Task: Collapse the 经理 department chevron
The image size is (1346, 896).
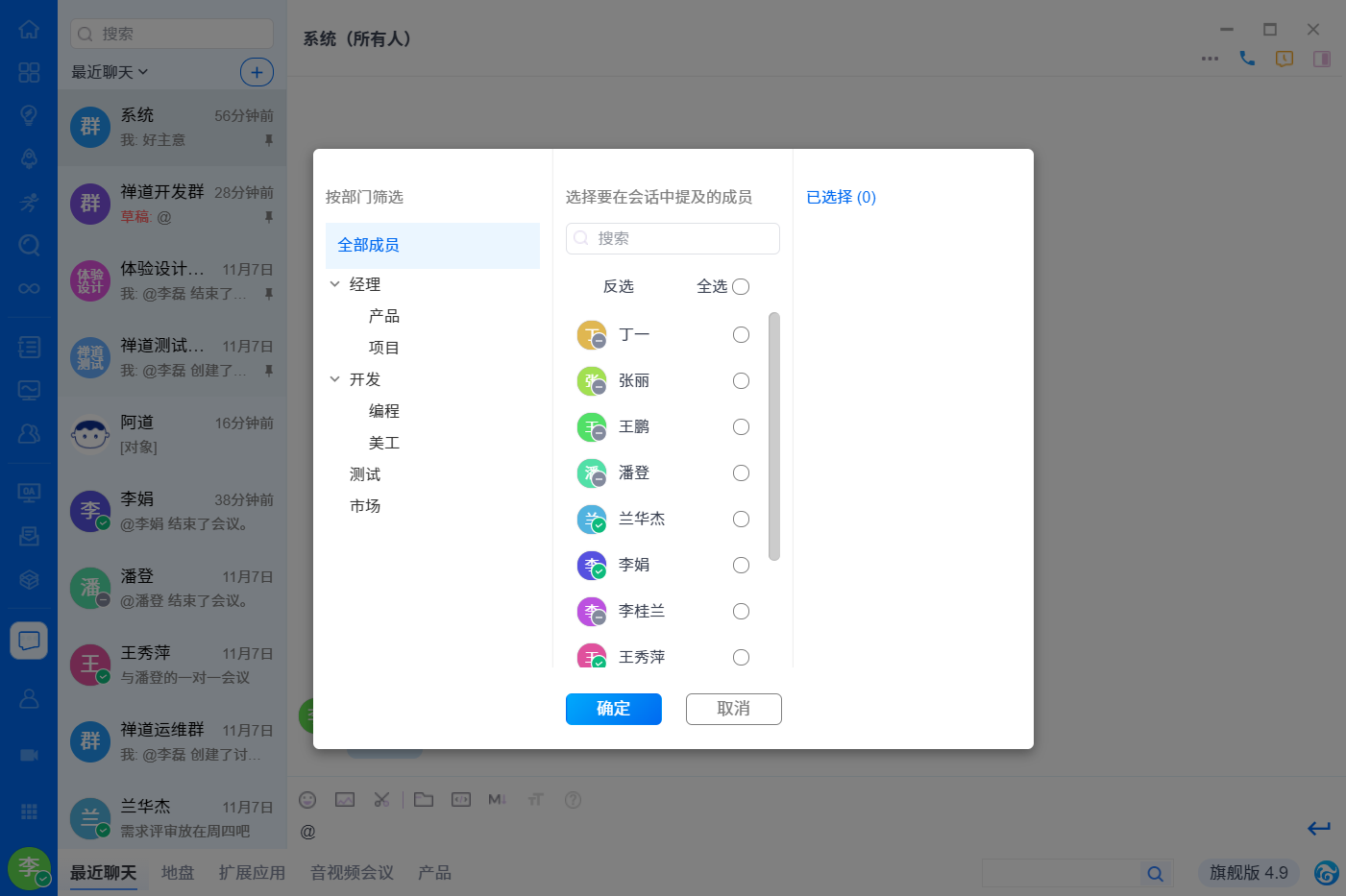Action: pyautogui.click(x=334, y=284)
